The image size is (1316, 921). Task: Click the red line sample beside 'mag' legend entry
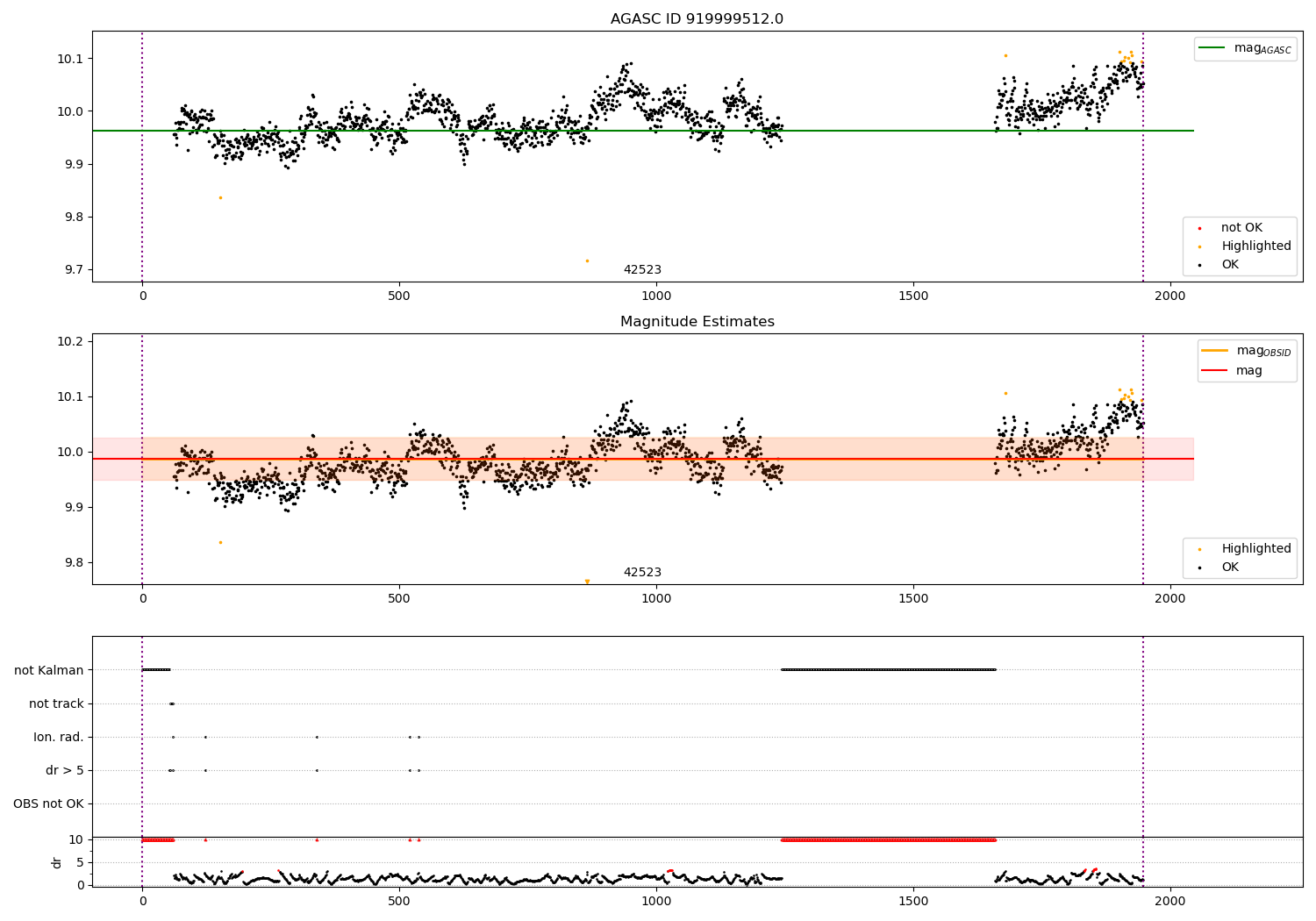pyautogui.click(x=1215, y=371)
